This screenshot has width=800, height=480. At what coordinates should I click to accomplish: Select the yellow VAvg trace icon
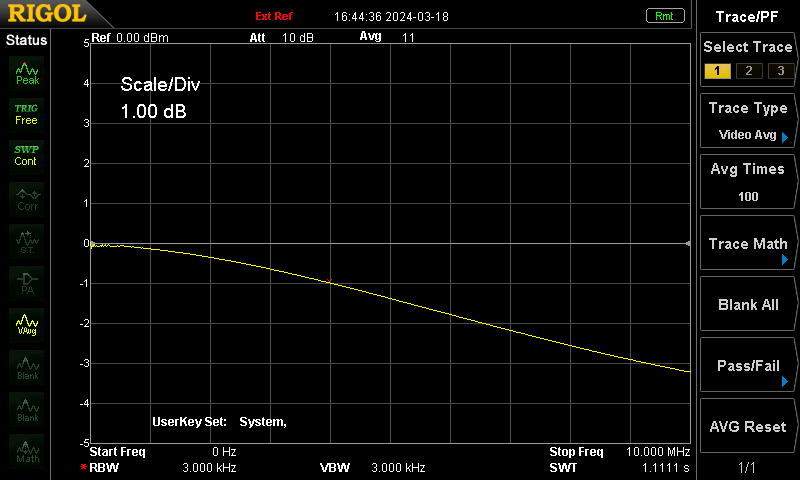click(27, 325)
